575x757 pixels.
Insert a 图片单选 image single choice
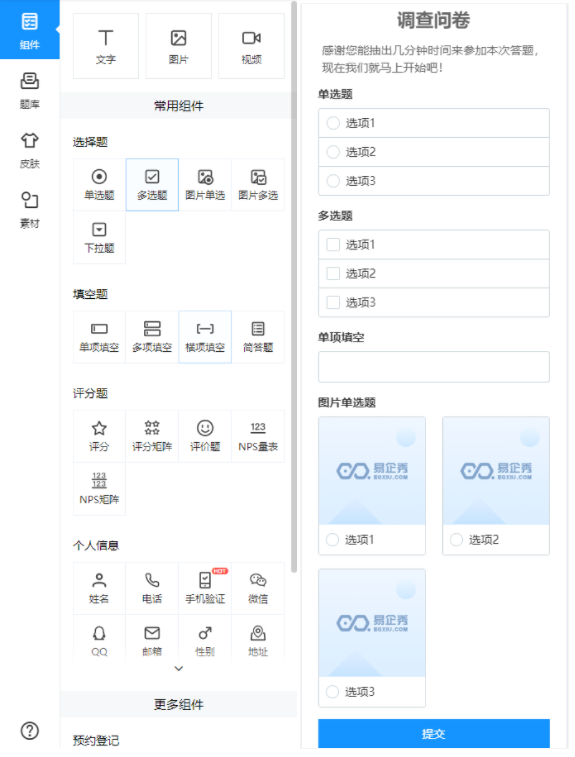(205, 184)
